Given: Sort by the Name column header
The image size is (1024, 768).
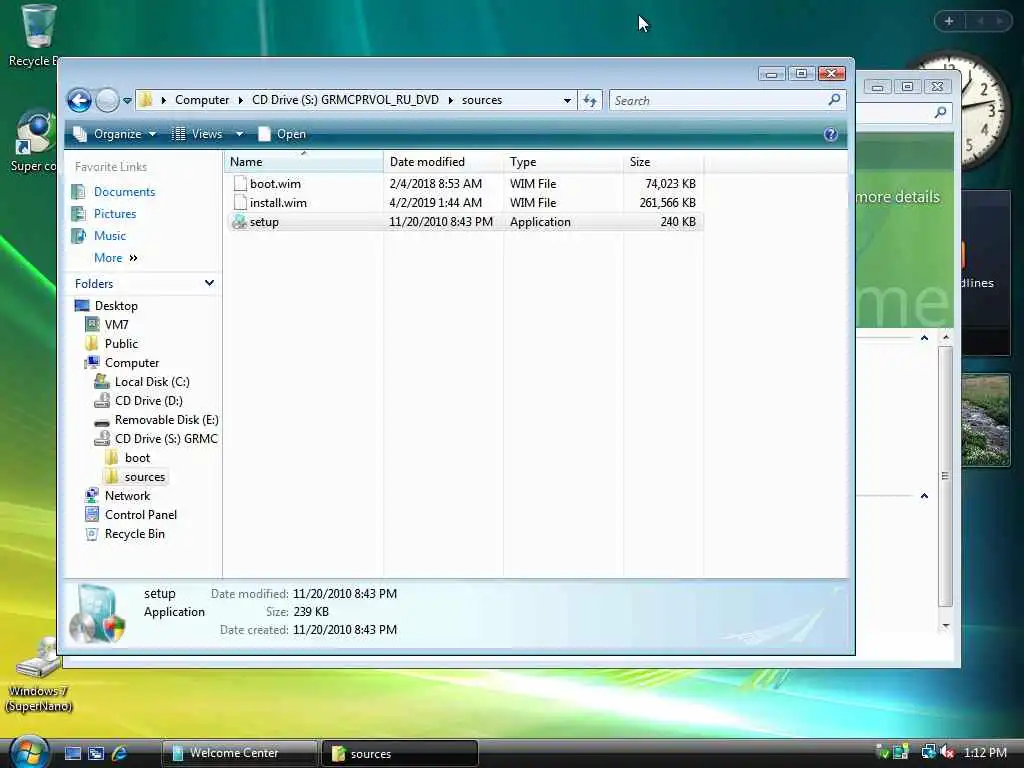Looking at the screenshot, I should 304,161.
